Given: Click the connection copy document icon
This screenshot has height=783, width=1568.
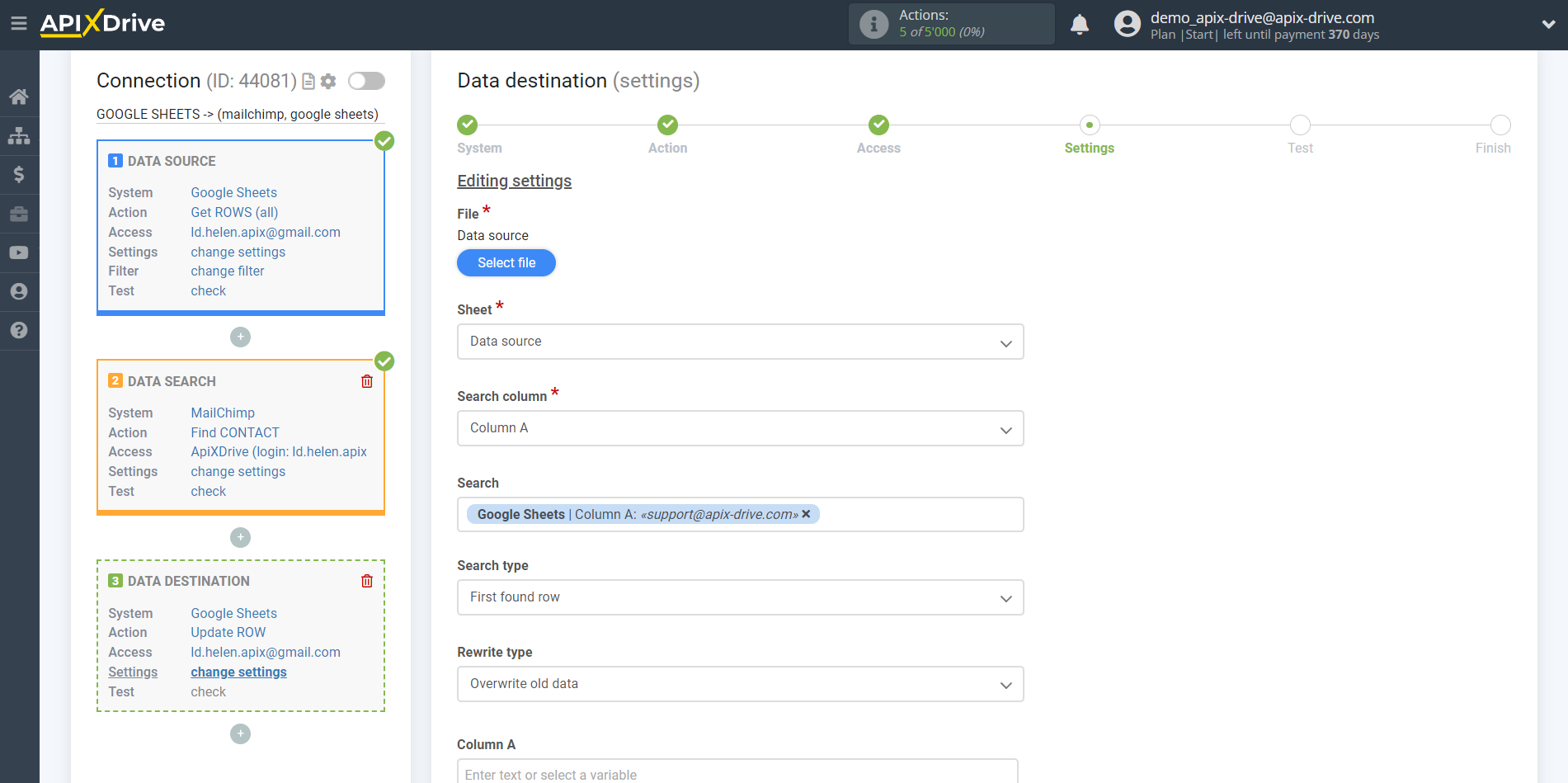Looking at the screenshot, I should click(x=308, y=81).
